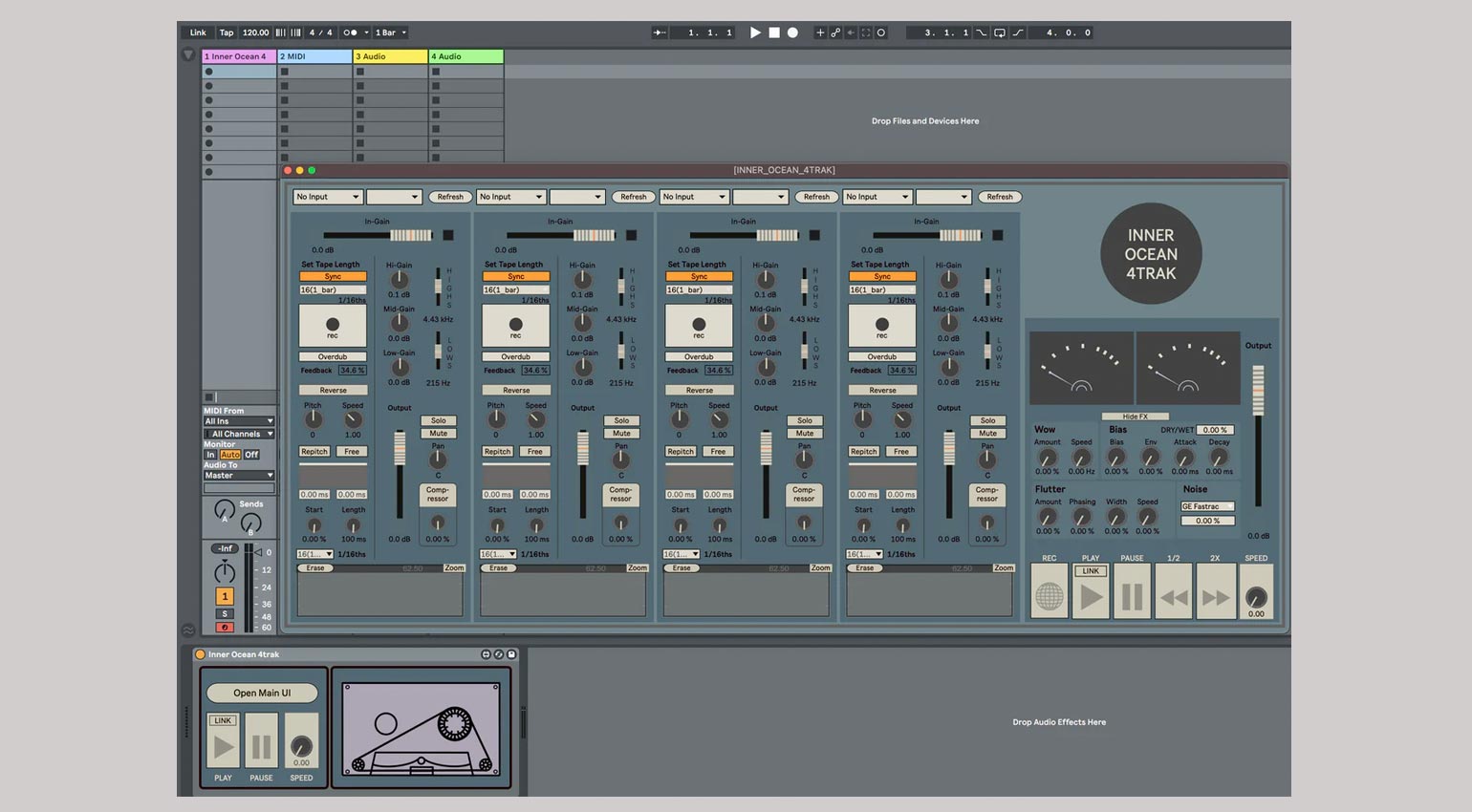Select the 3 Audio track header

(x=390, y=56)
